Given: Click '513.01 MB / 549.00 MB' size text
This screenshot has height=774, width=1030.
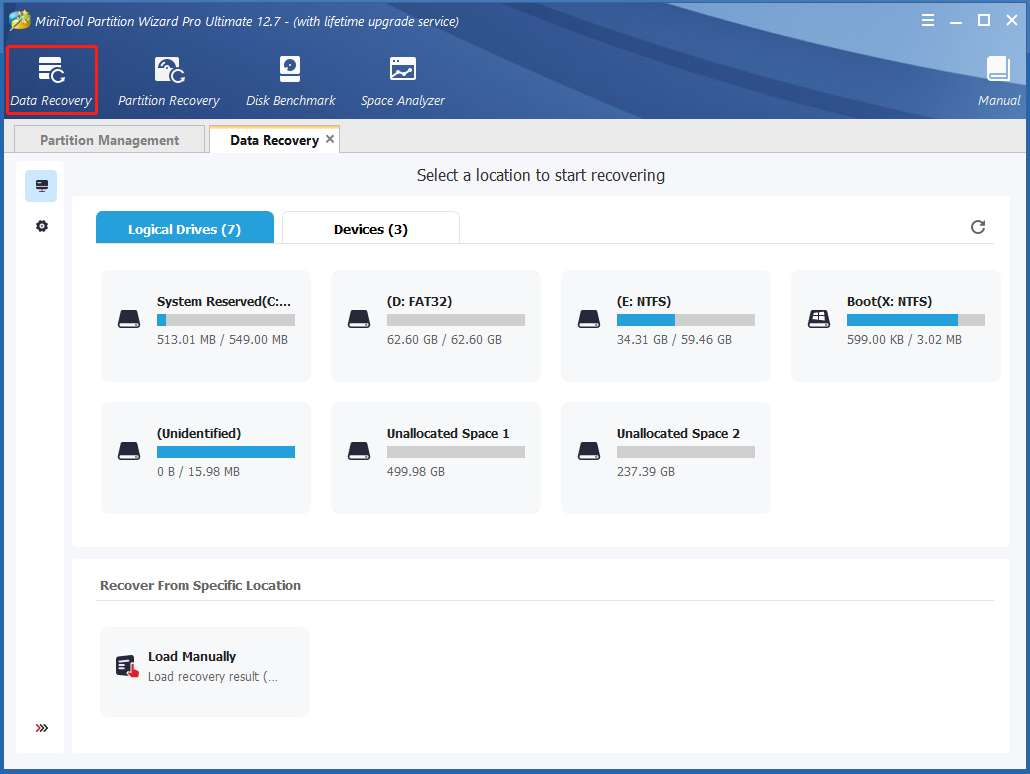Looking at the screenshot, I should click(222, 340).
